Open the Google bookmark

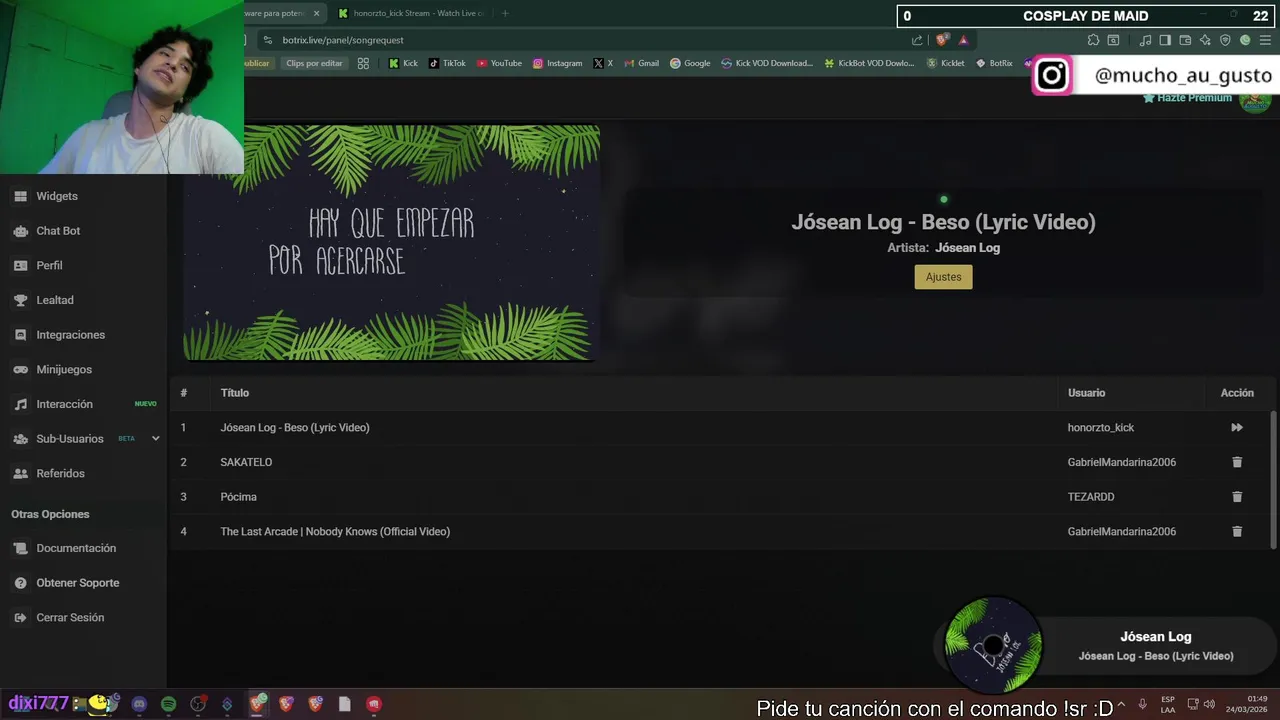tap(690, 63)
